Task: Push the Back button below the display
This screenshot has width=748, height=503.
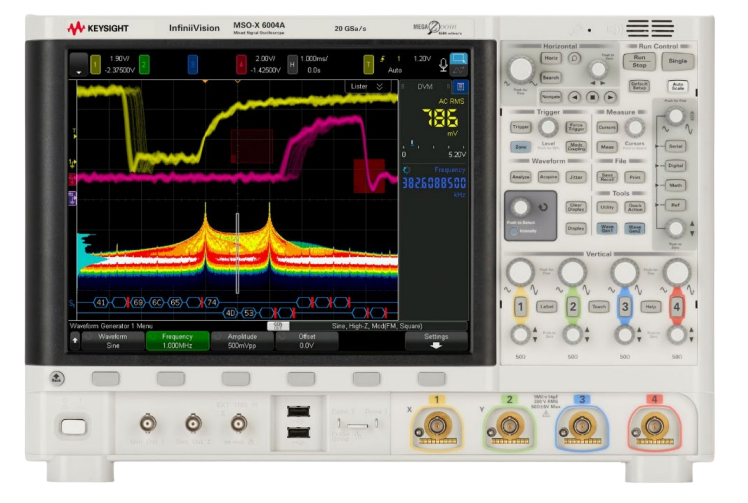Action: 57,378
